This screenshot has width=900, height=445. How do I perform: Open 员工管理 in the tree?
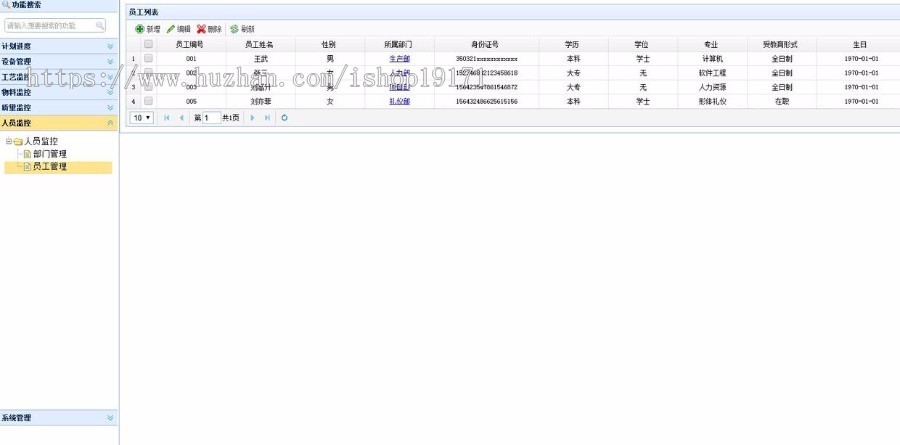pos(50,167)
